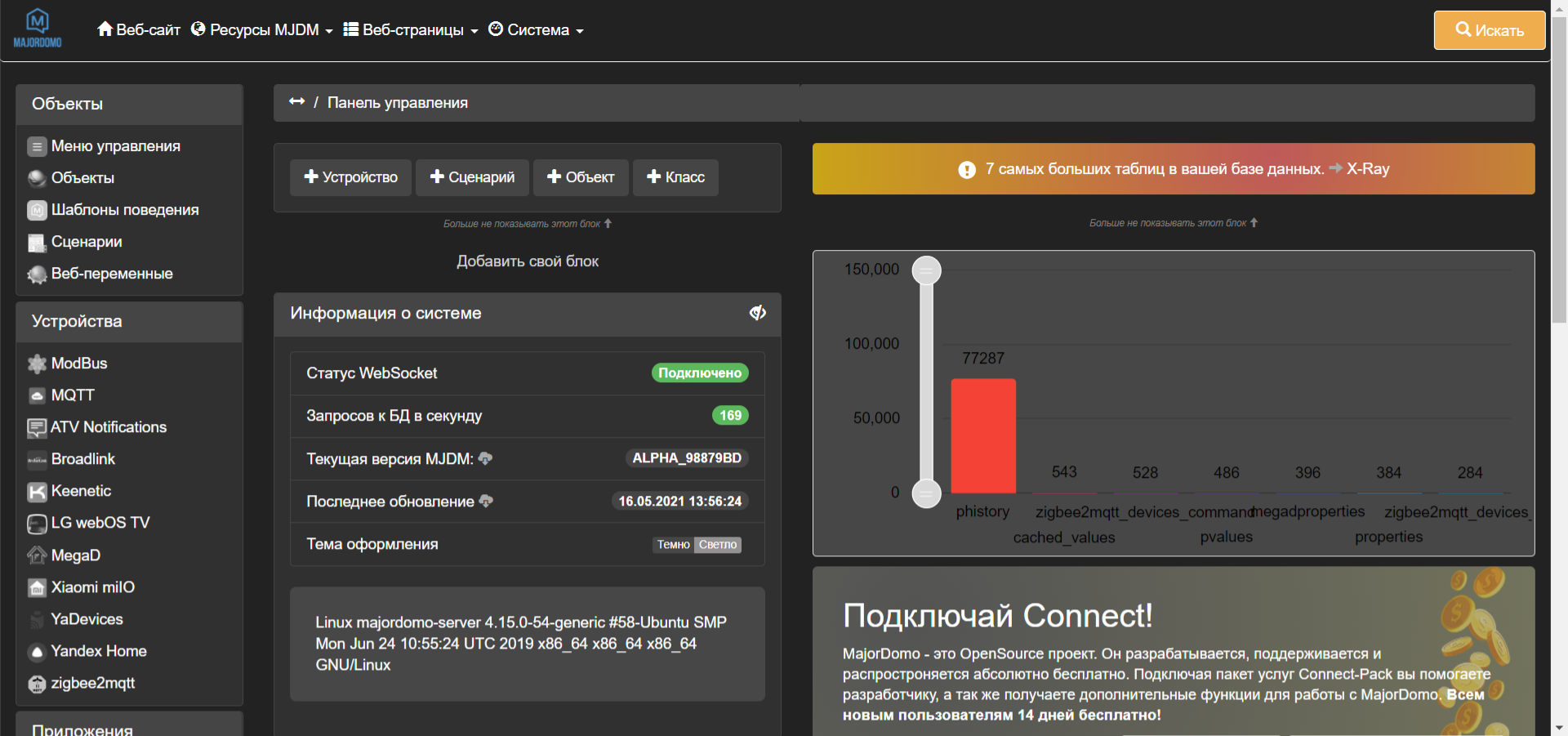The width and height of the screenshot is (1568, 736).
Task: Click the YaDevices icon
Action: (37, 620)
